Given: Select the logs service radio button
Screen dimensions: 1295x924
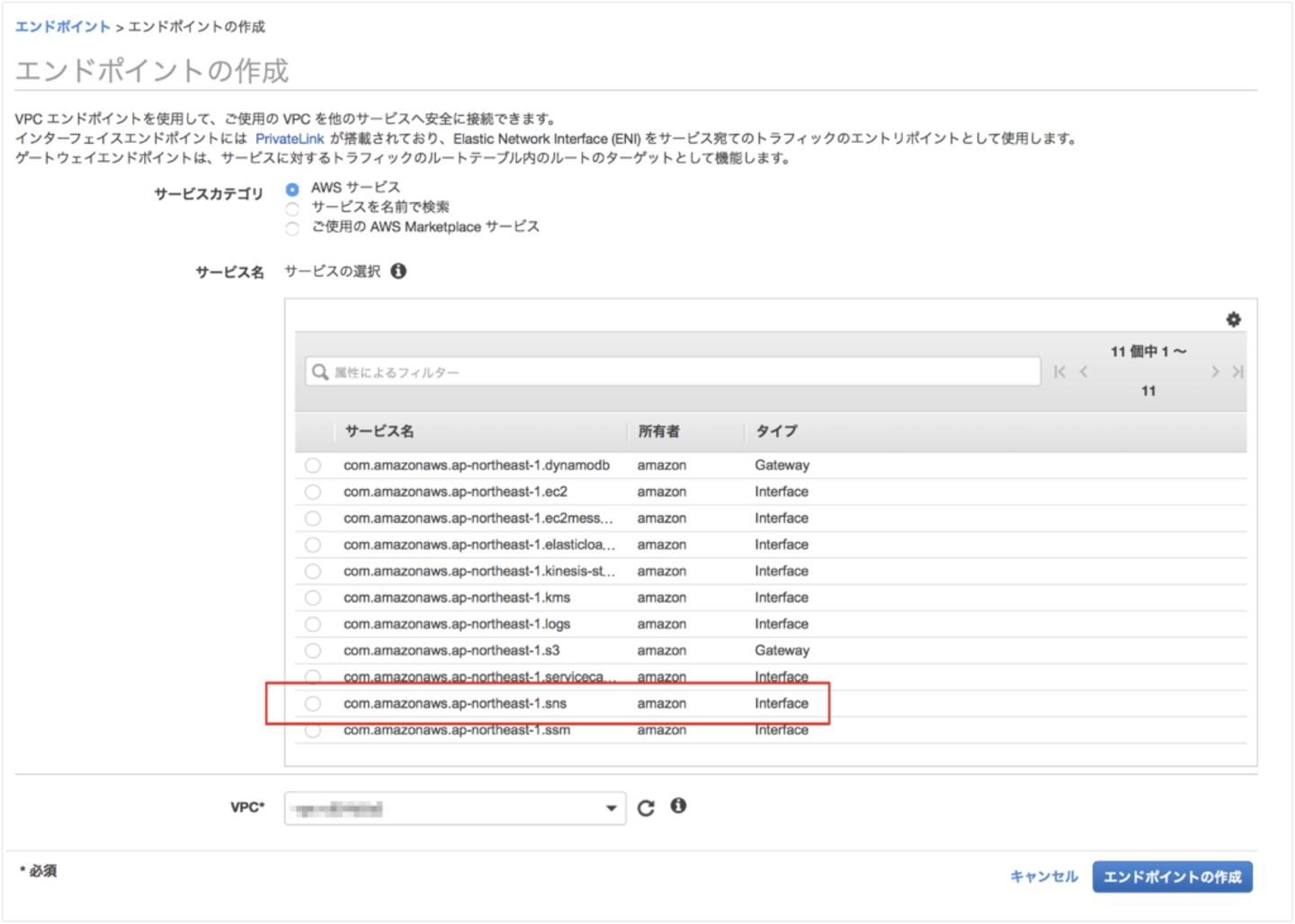Looking at the screenshot, I should pyautogui.click(x=313, y=624).
